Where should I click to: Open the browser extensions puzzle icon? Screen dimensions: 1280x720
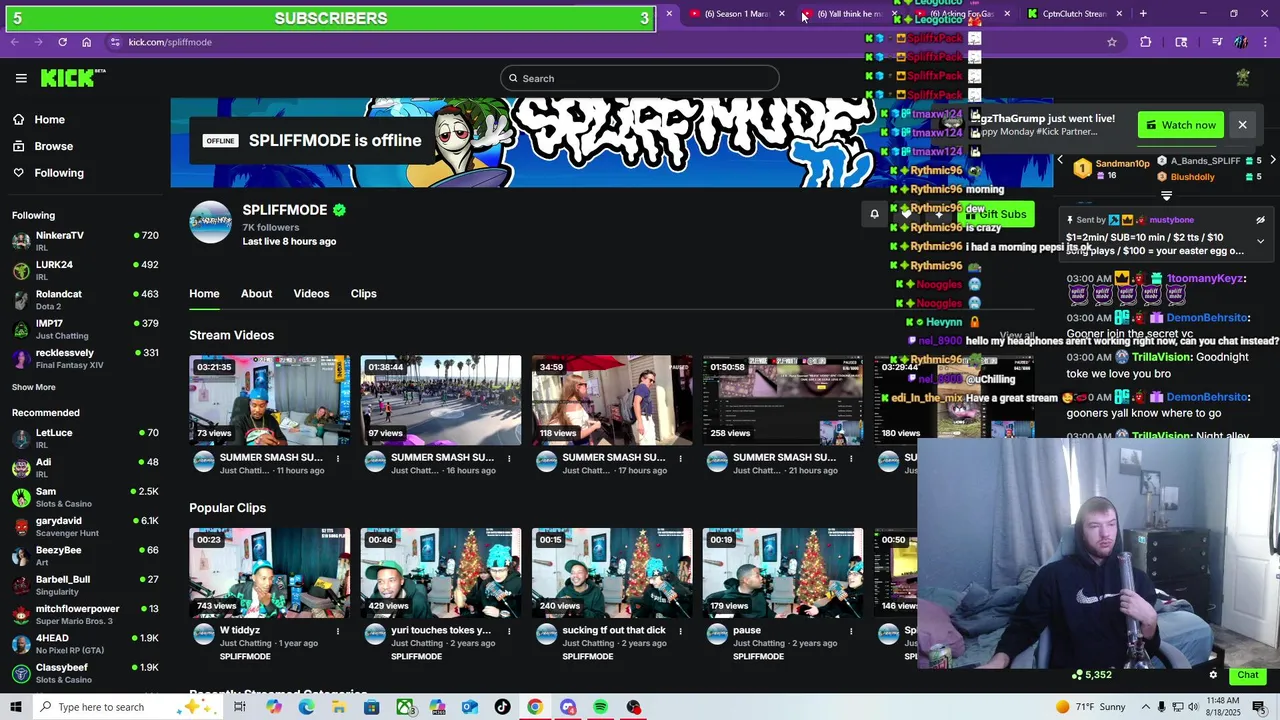pyautogui.click(x=1146, y=42)
